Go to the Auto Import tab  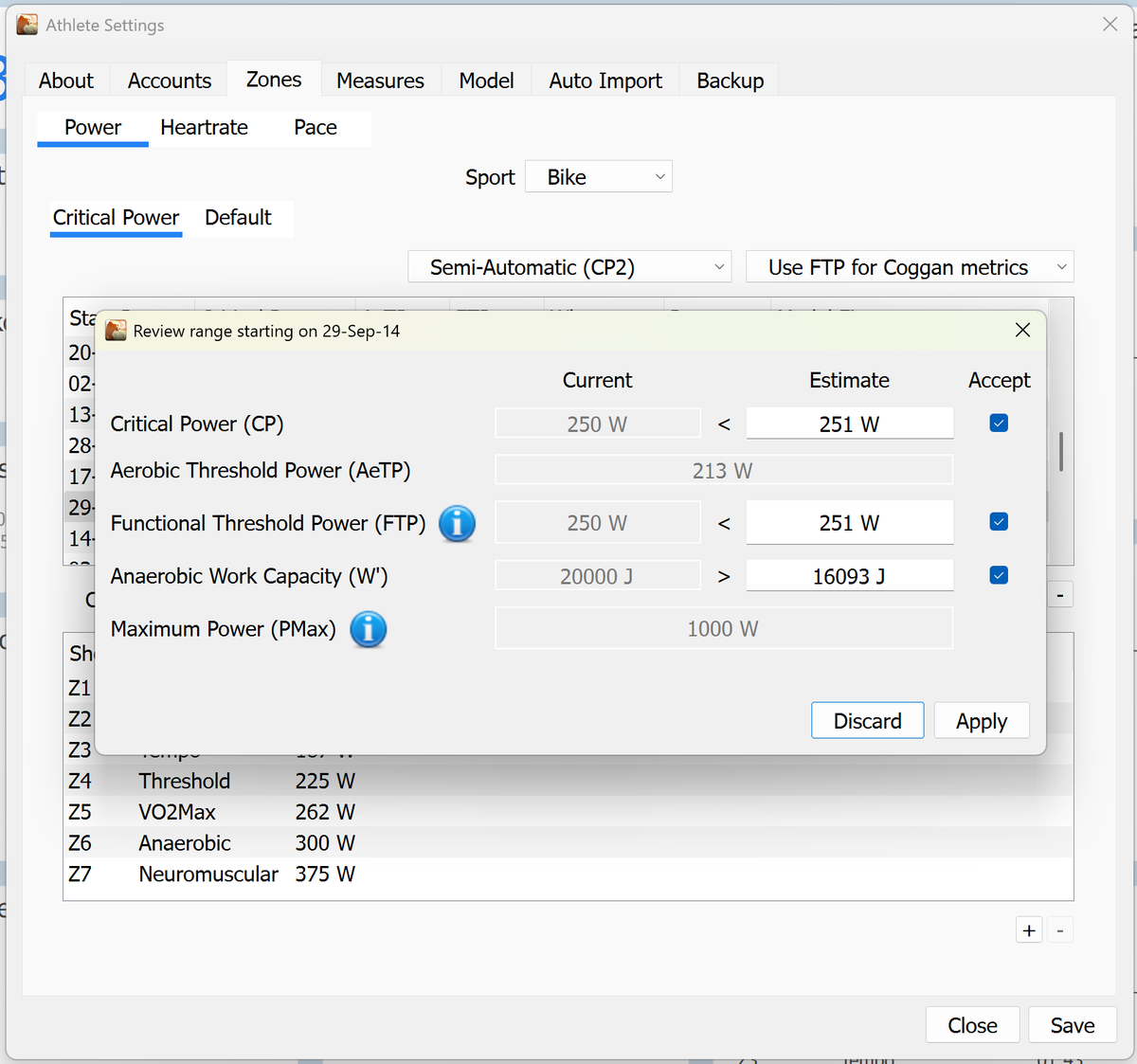[x=605, y=81]
